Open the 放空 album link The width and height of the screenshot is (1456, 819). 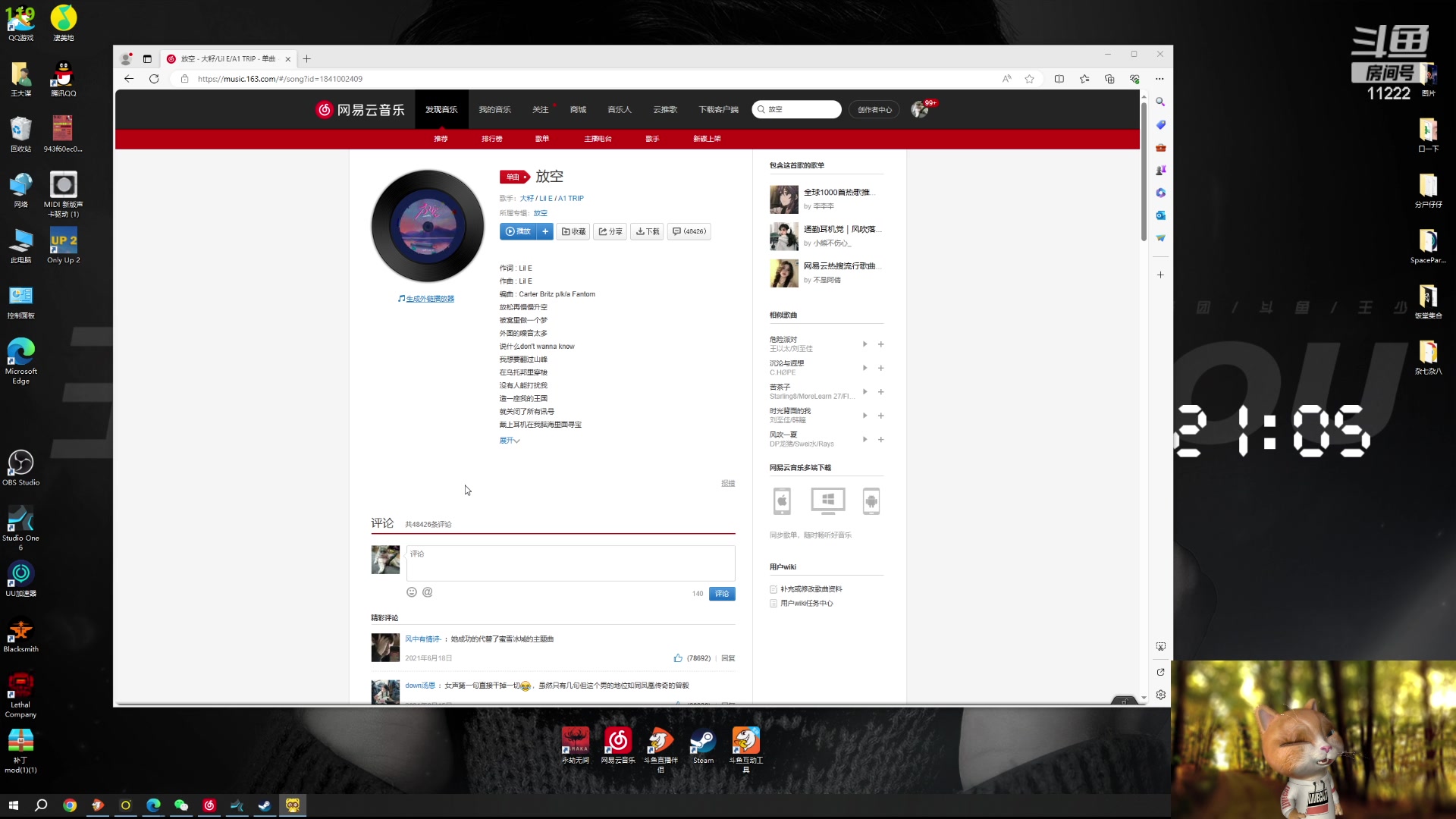tap(540, 213)
